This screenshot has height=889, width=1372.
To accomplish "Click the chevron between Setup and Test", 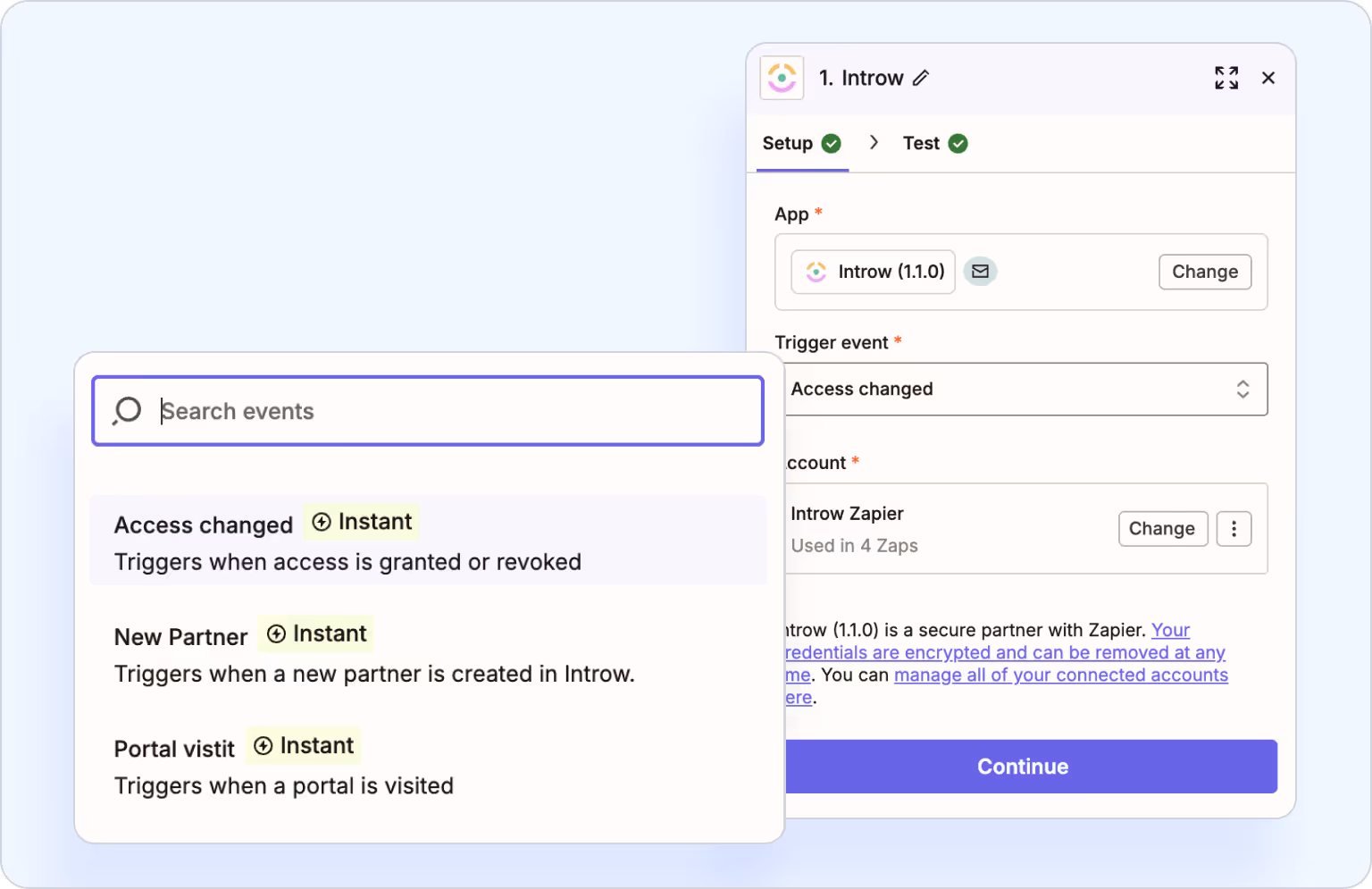I will pyautogui.click(x=874, y=143).
